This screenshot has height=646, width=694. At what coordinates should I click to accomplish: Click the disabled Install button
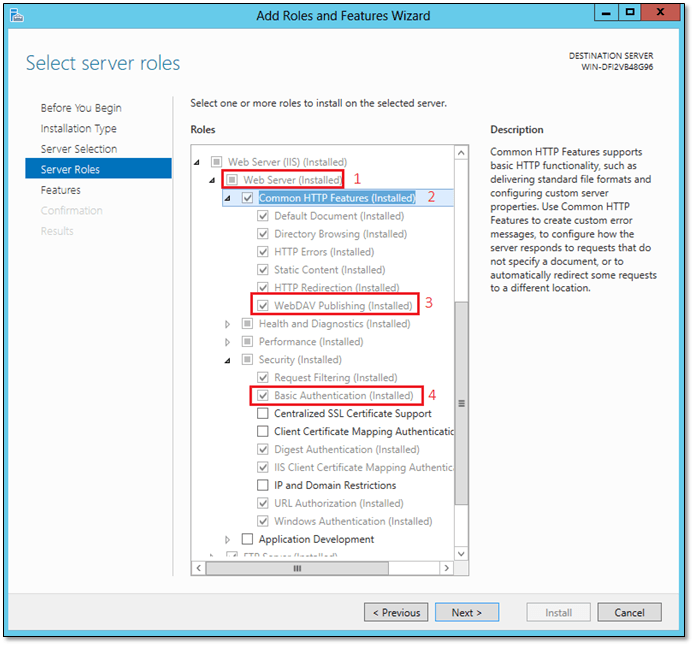click(x=559, y=612)
